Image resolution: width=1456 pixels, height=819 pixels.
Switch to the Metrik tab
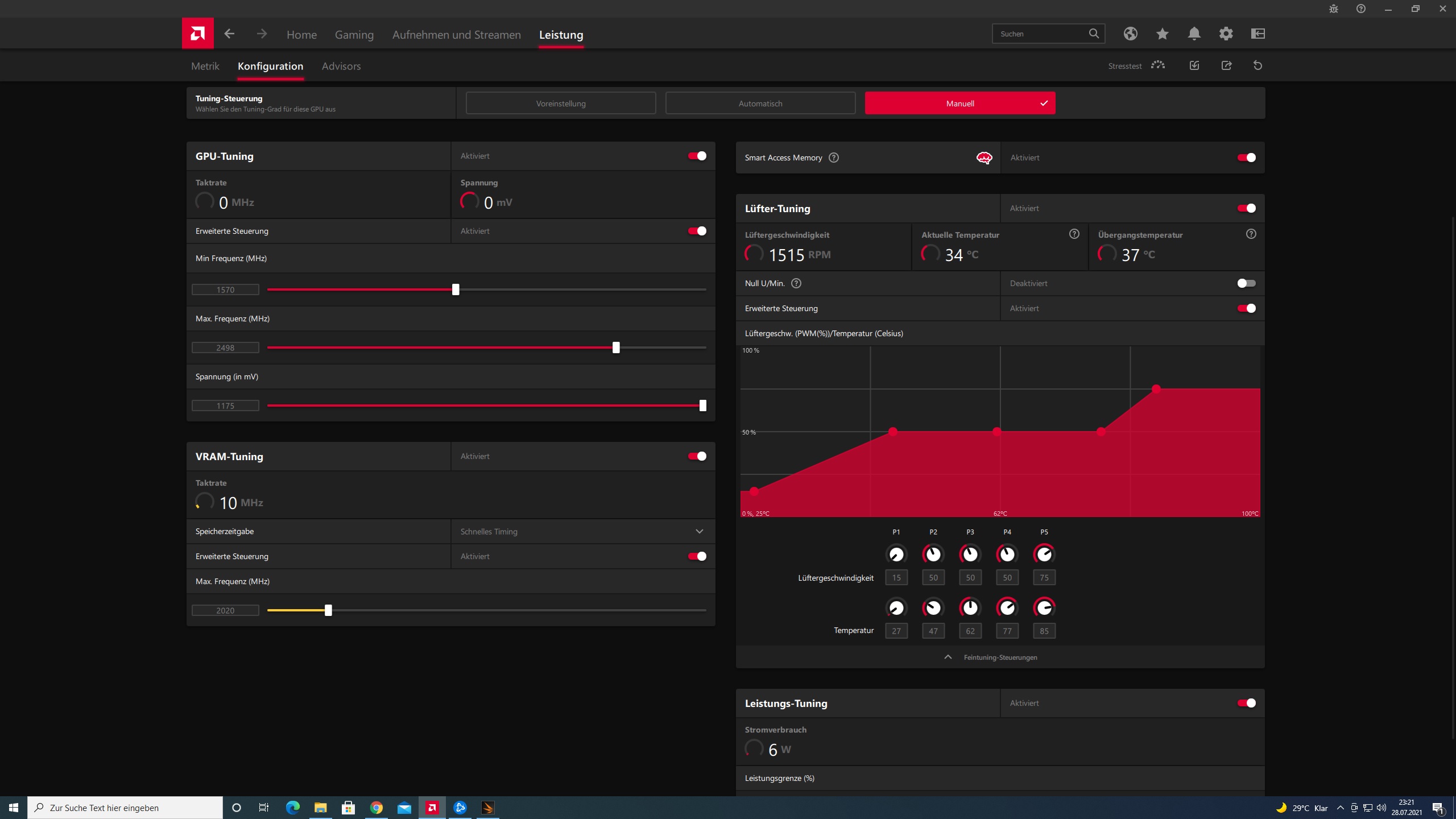pos(205,66)
